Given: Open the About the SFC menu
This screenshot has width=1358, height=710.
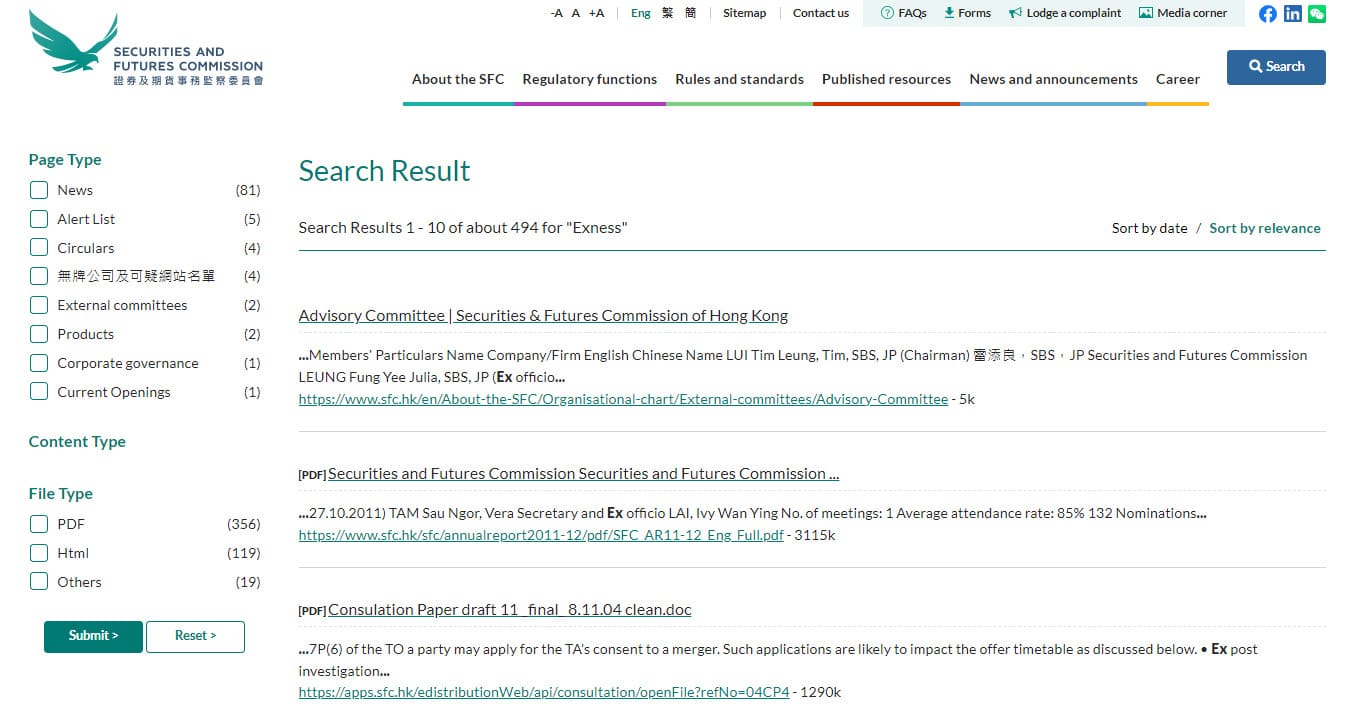Looking at the screenshot, I should [458, 79].
